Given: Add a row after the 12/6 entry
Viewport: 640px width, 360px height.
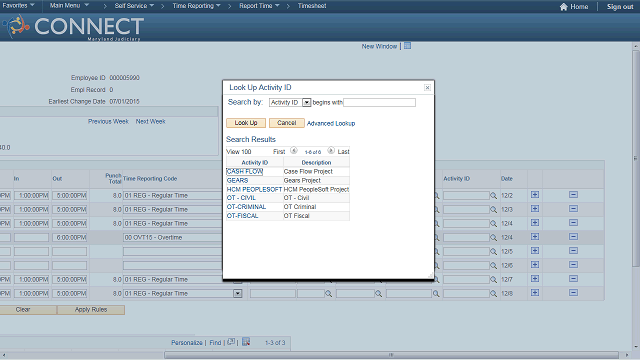Looking at the screenshot, I should (535, 264).
